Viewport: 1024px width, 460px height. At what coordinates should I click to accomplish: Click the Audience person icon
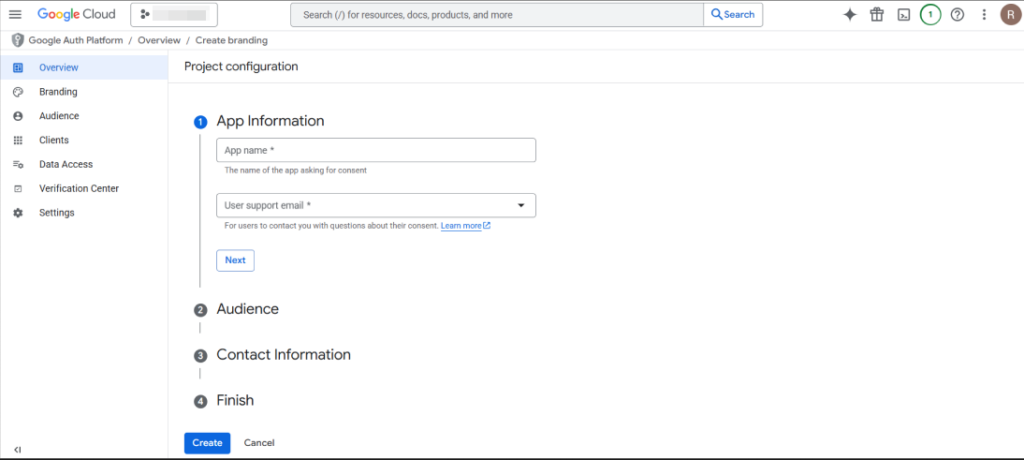(x=18, y=116)
